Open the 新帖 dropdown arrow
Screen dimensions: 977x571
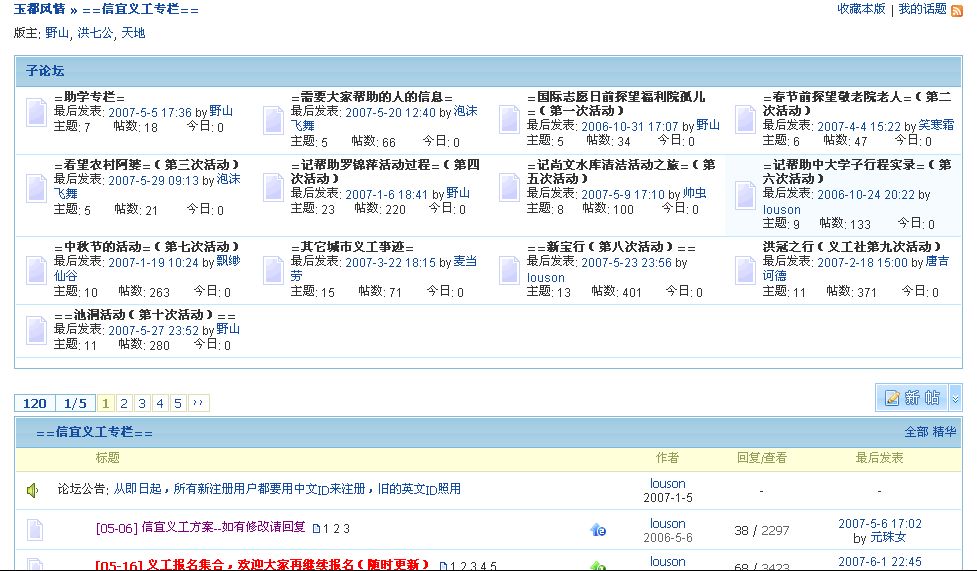(x=955, y=398)
